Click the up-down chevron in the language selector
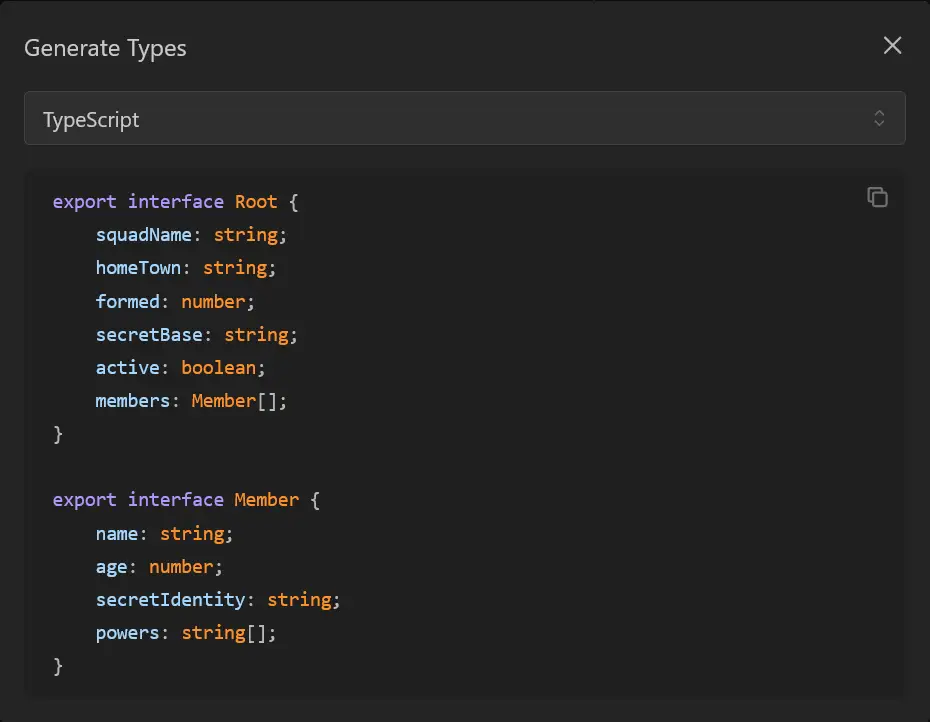 (x=879, y=119)
